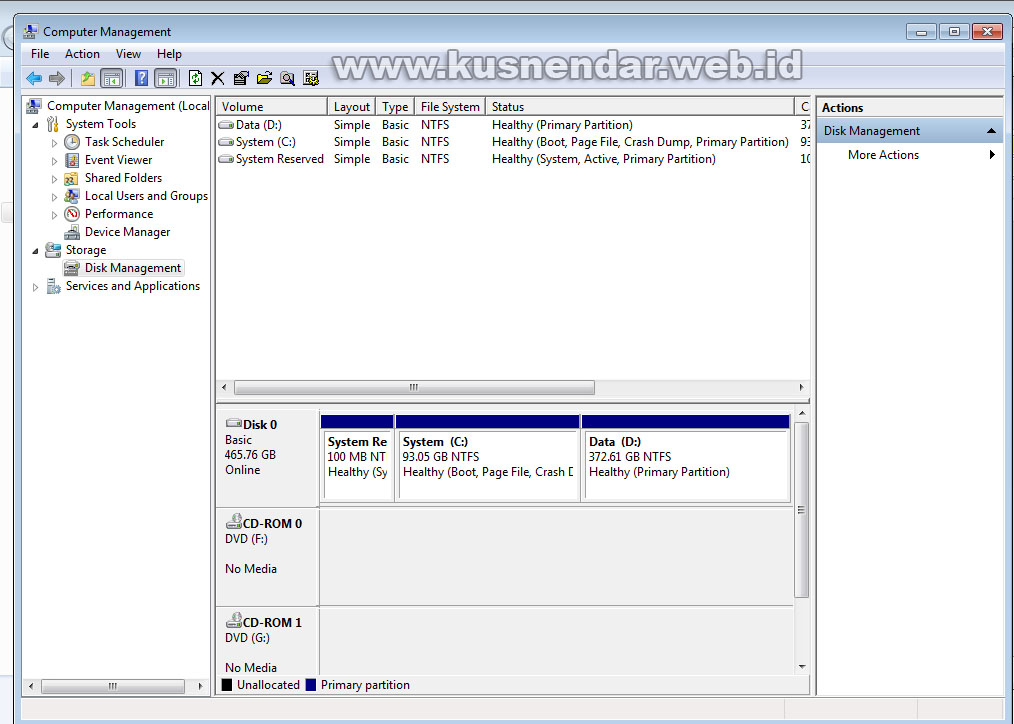1014x724 pixels.
Task: Select the System Tools label
Action: coord(101,123)
